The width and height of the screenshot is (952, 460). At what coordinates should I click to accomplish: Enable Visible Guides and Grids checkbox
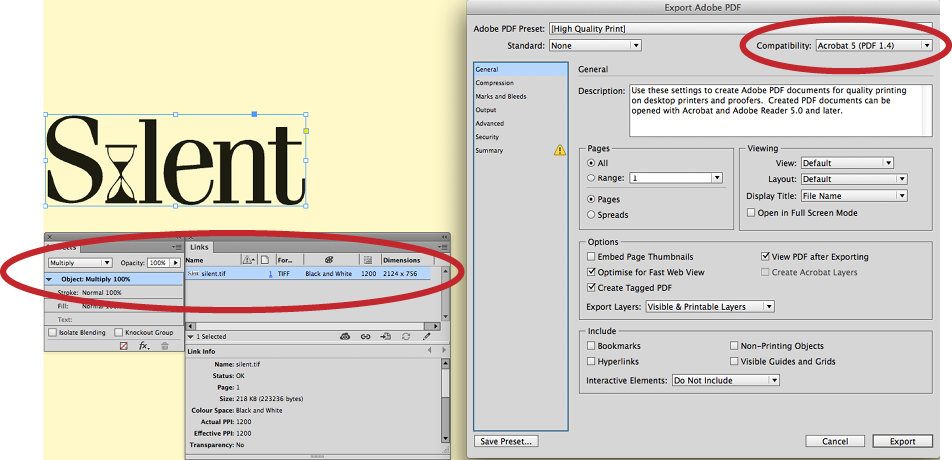click(x=734, y=362)
